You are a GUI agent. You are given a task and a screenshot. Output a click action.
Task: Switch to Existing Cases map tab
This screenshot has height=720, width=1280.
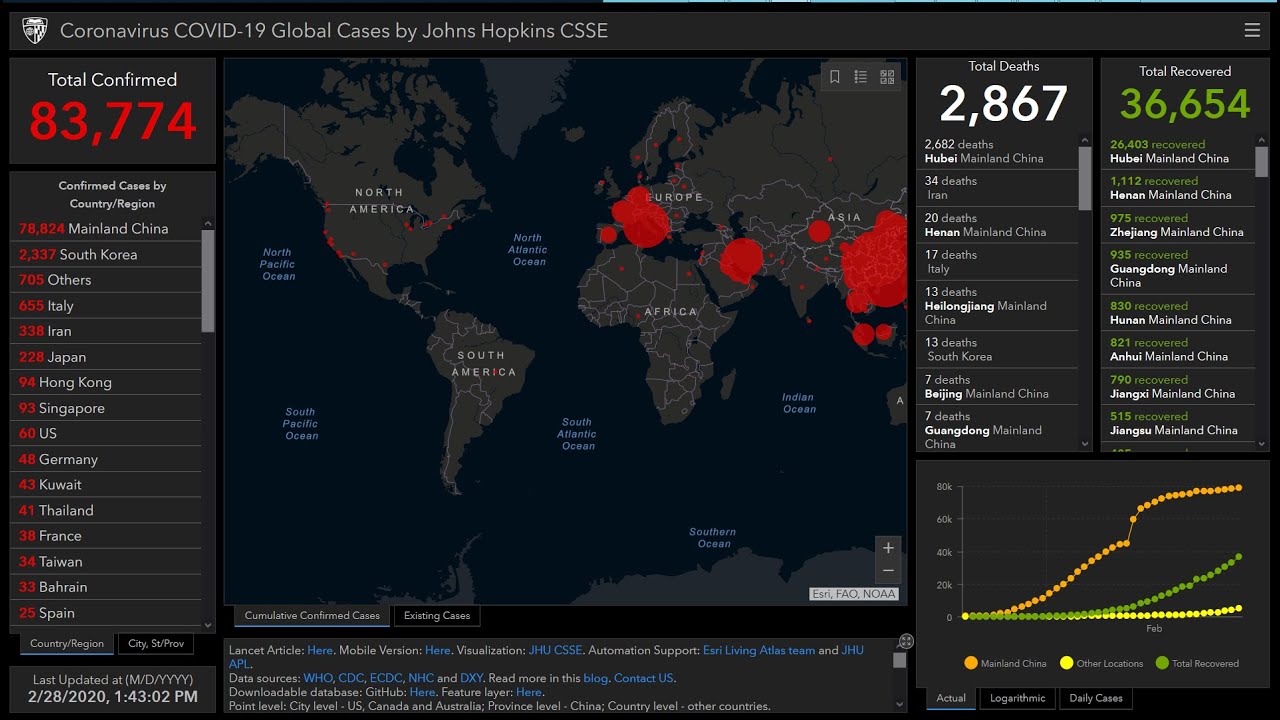coord(437,615)
